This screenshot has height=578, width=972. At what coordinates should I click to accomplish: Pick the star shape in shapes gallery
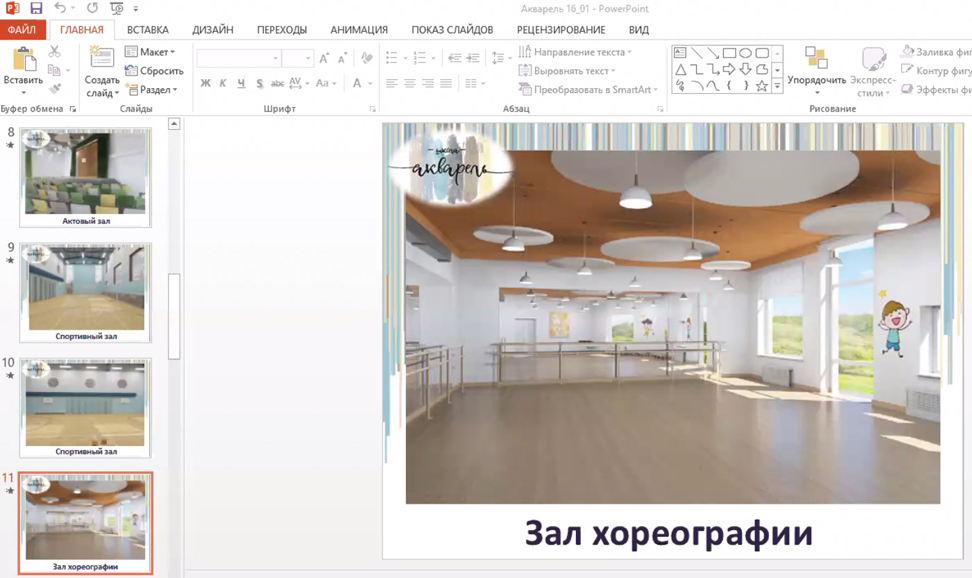[762, 87]
